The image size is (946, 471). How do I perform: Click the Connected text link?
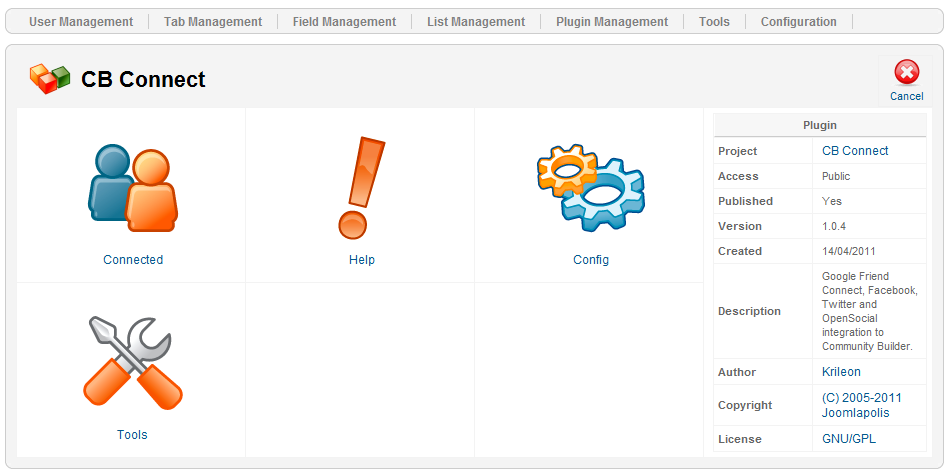(x=133, y=260)
